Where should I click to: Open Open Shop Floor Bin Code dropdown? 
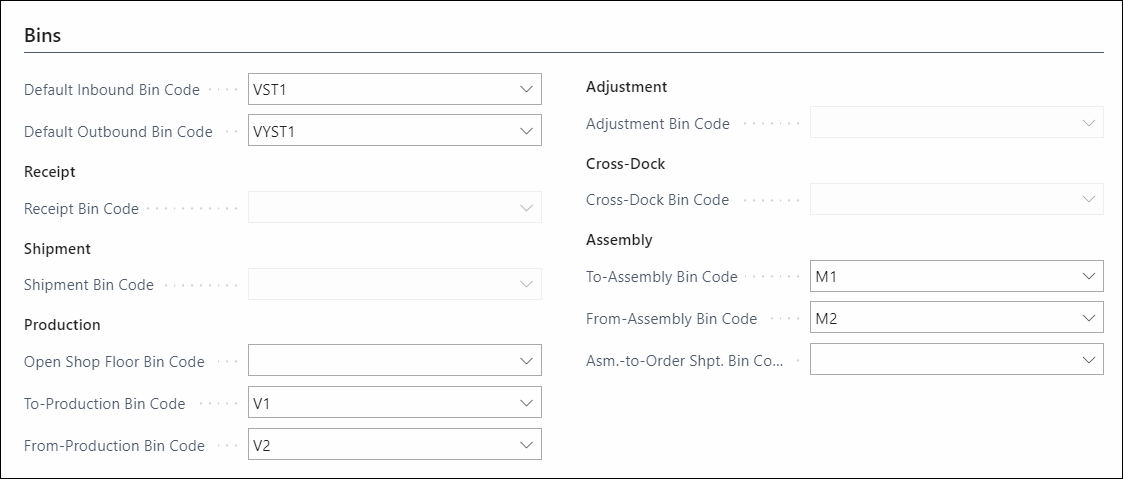(x=526, y=360)
